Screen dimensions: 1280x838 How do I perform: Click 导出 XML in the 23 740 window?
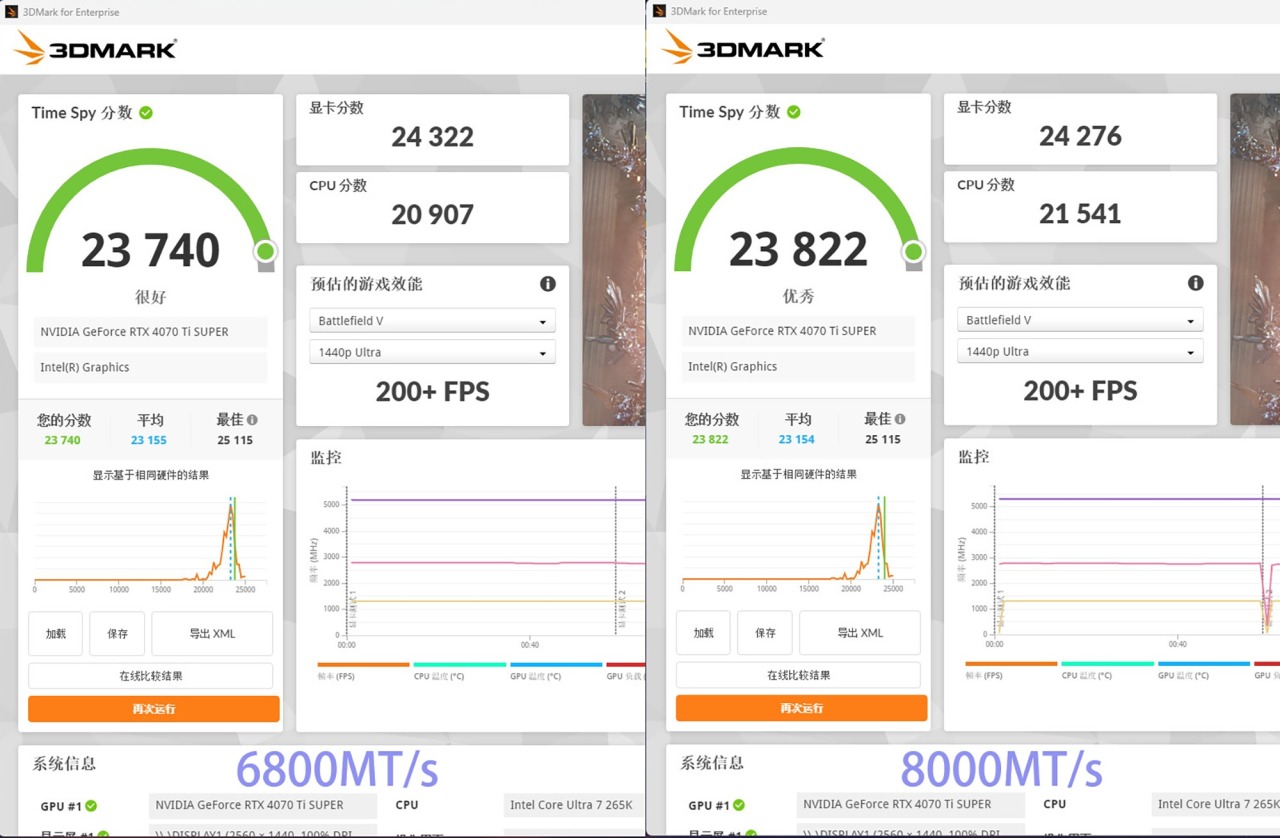pyautogui.click(x=212, y=634)
